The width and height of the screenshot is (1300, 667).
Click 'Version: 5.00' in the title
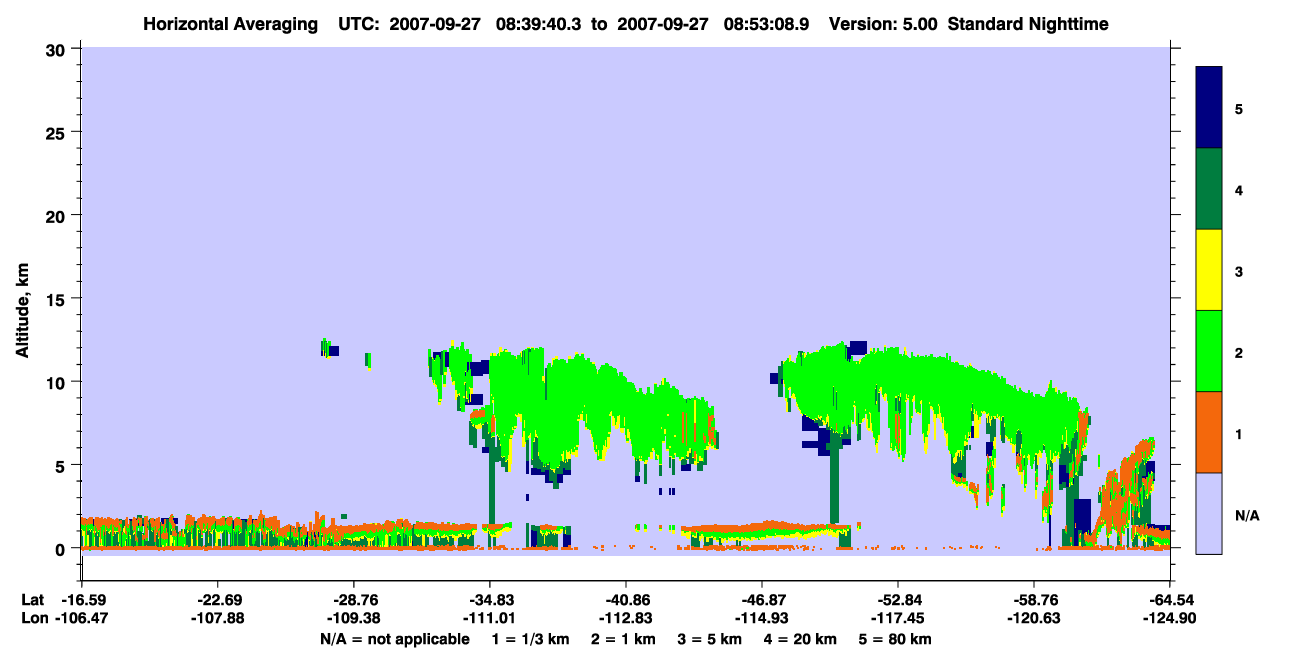[883, 23]
